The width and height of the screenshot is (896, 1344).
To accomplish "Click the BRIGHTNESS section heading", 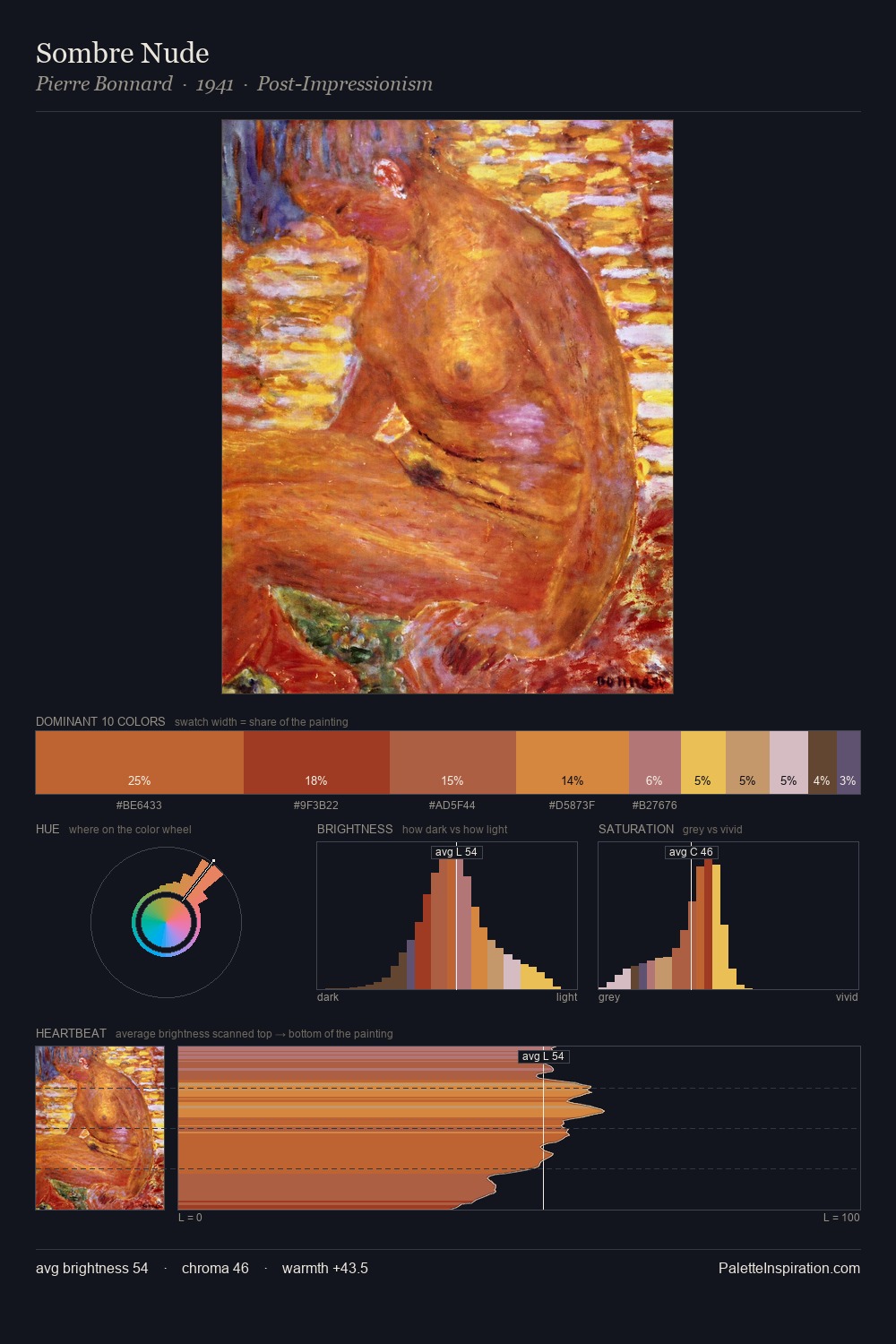I will point(355,829).
